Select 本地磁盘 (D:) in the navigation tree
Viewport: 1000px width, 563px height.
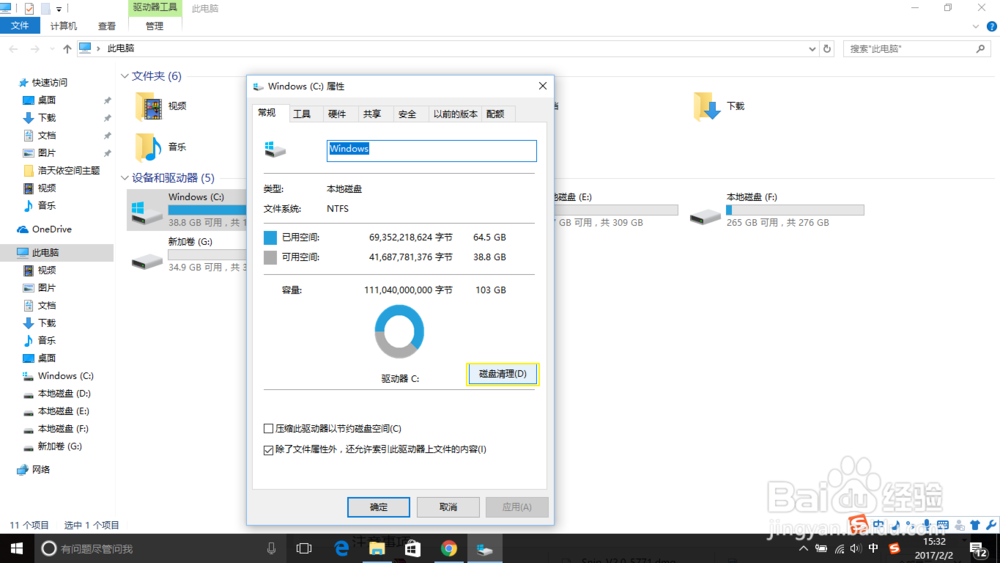pos(64,393)
